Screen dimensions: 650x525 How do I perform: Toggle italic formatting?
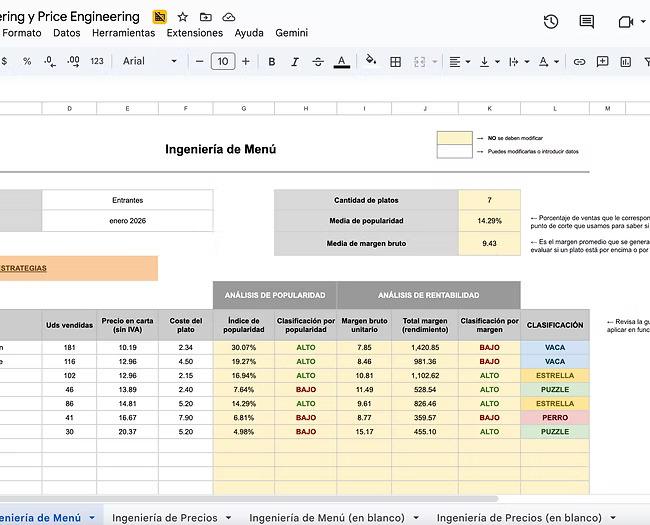(292, 61)
